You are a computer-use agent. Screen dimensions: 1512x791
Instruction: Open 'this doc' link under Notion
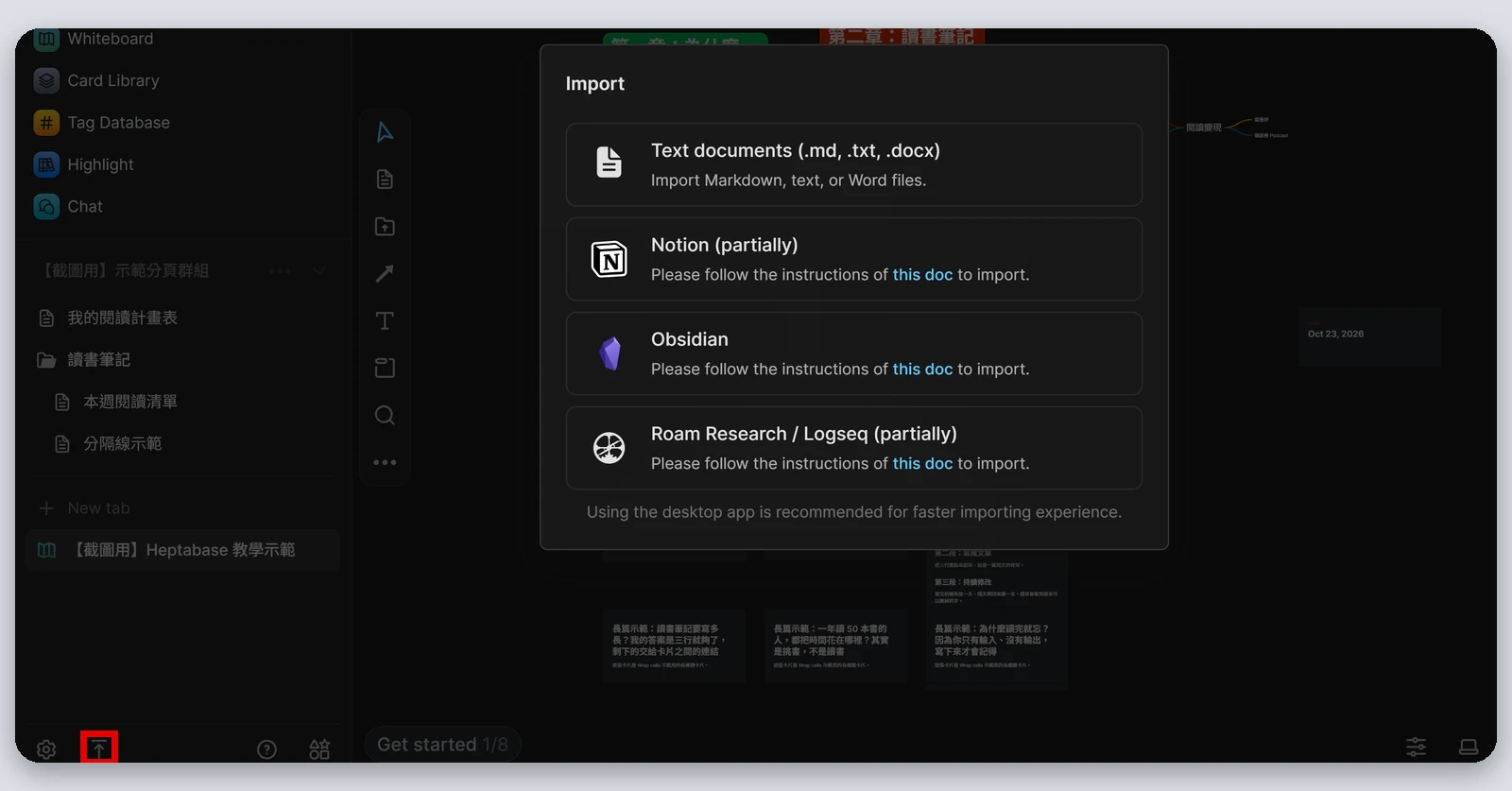922,275
